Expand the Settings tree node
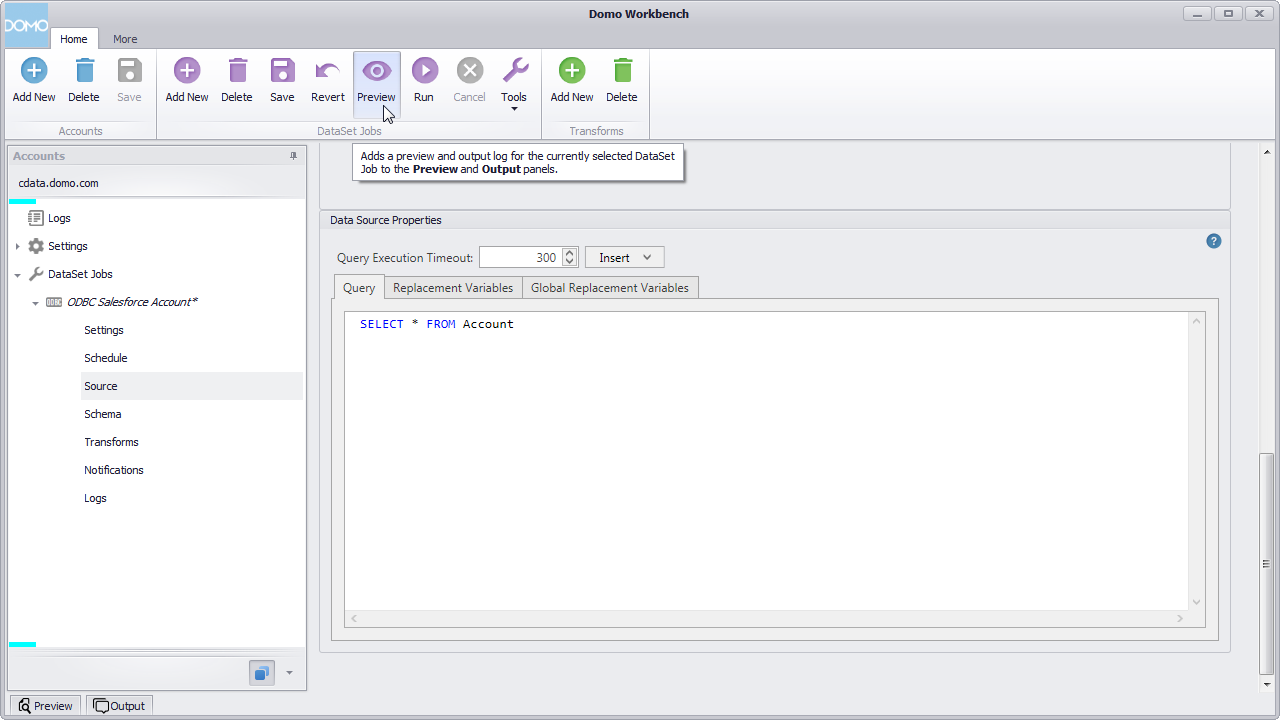 click(17, 246)
